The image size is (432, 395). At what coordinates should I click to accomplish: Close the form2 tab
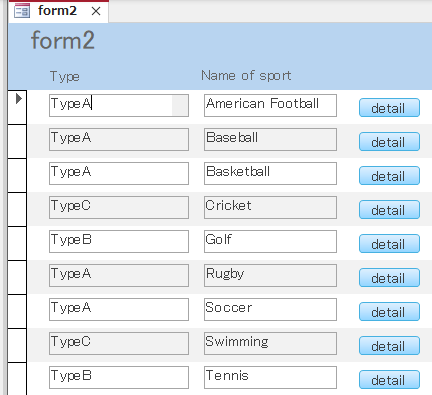[x=96, y=11]
